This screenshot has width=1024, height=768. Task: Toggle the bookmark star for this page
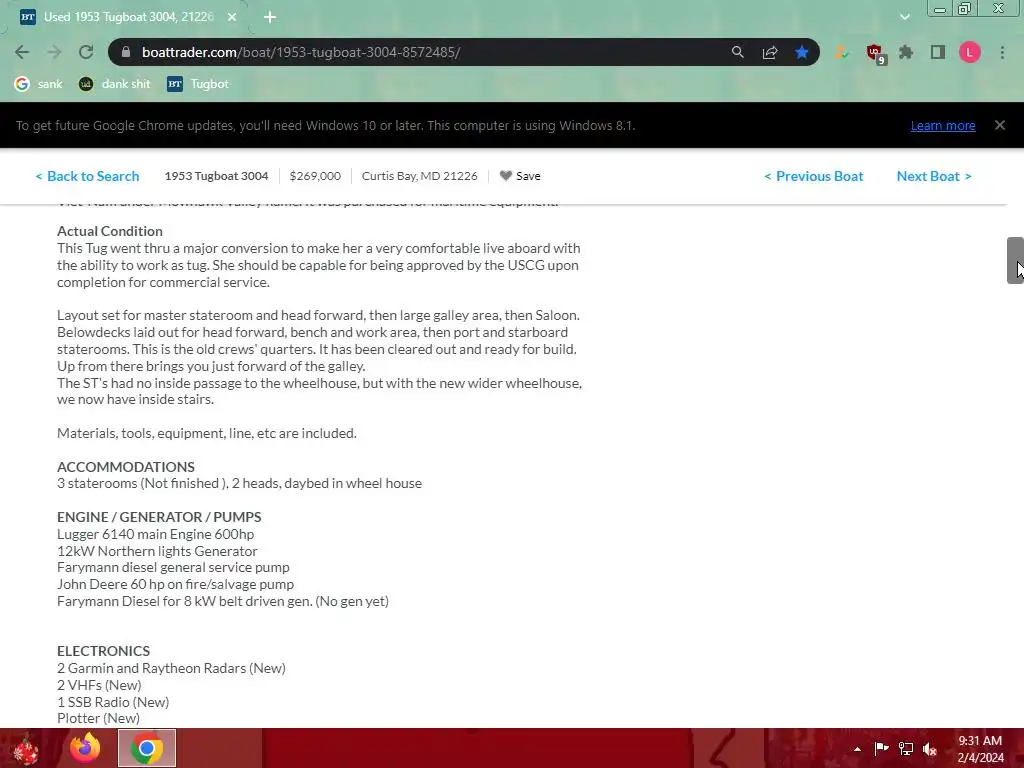click(802, 52)
